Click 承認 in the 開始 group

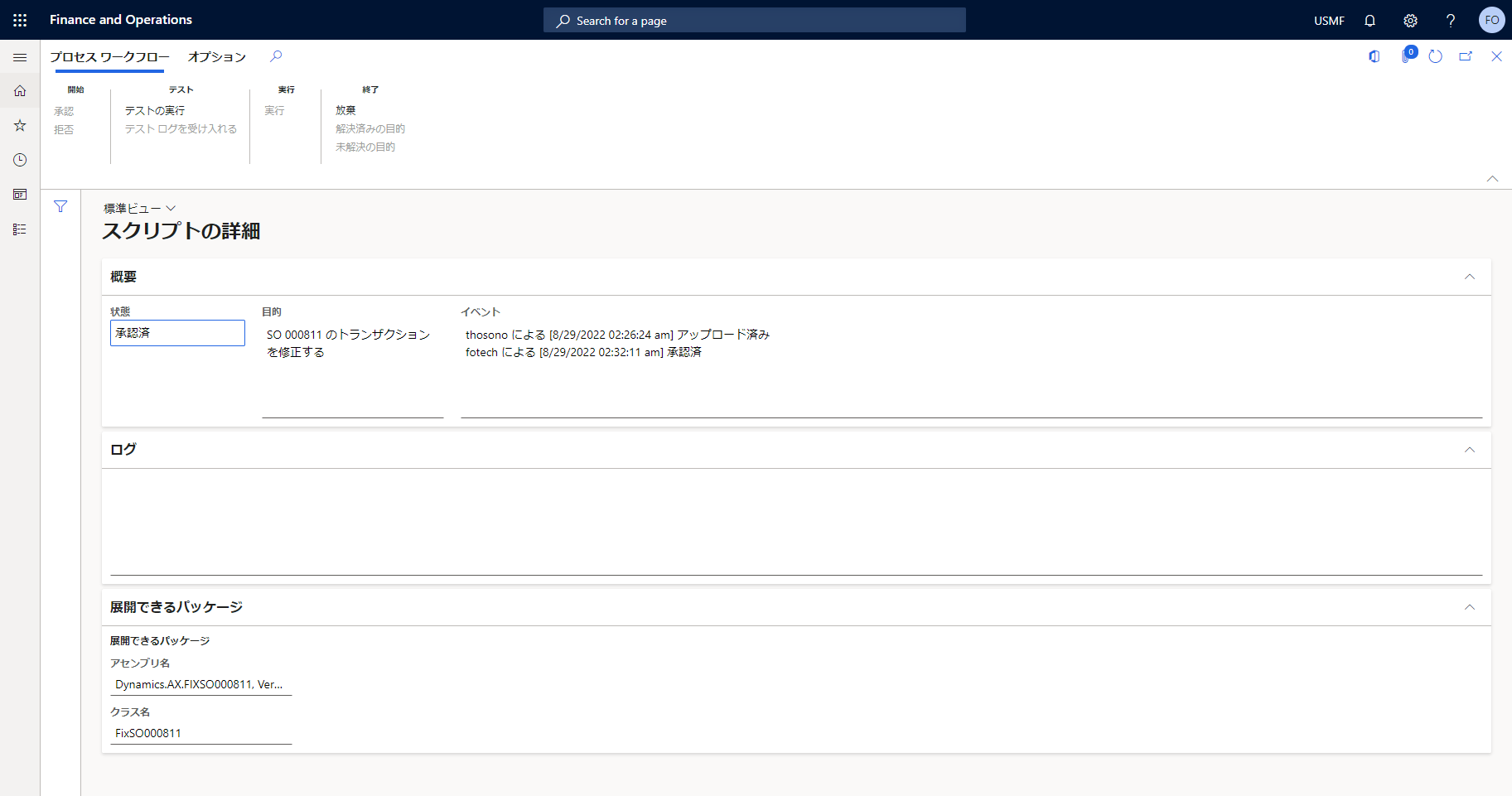coord(64,111)
